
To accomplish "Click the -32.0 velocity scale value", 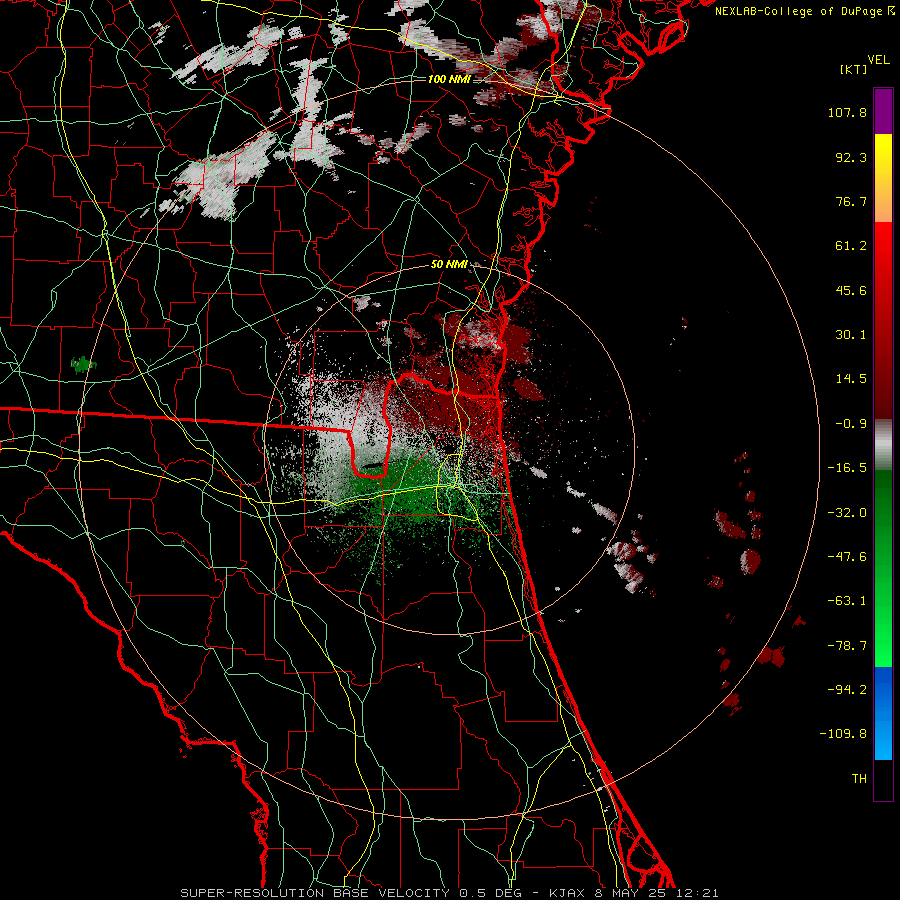I will pos(847,513).
